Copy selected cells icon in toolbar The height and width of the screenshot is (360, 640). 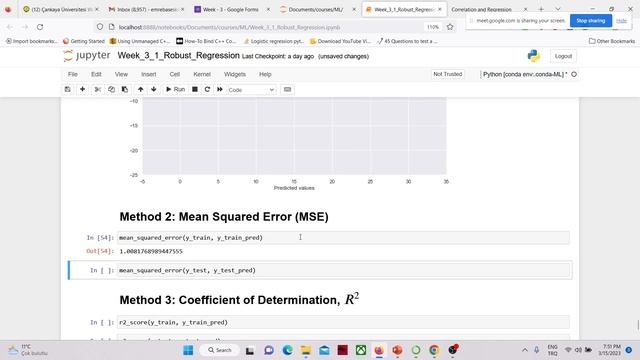coord(111,89)
